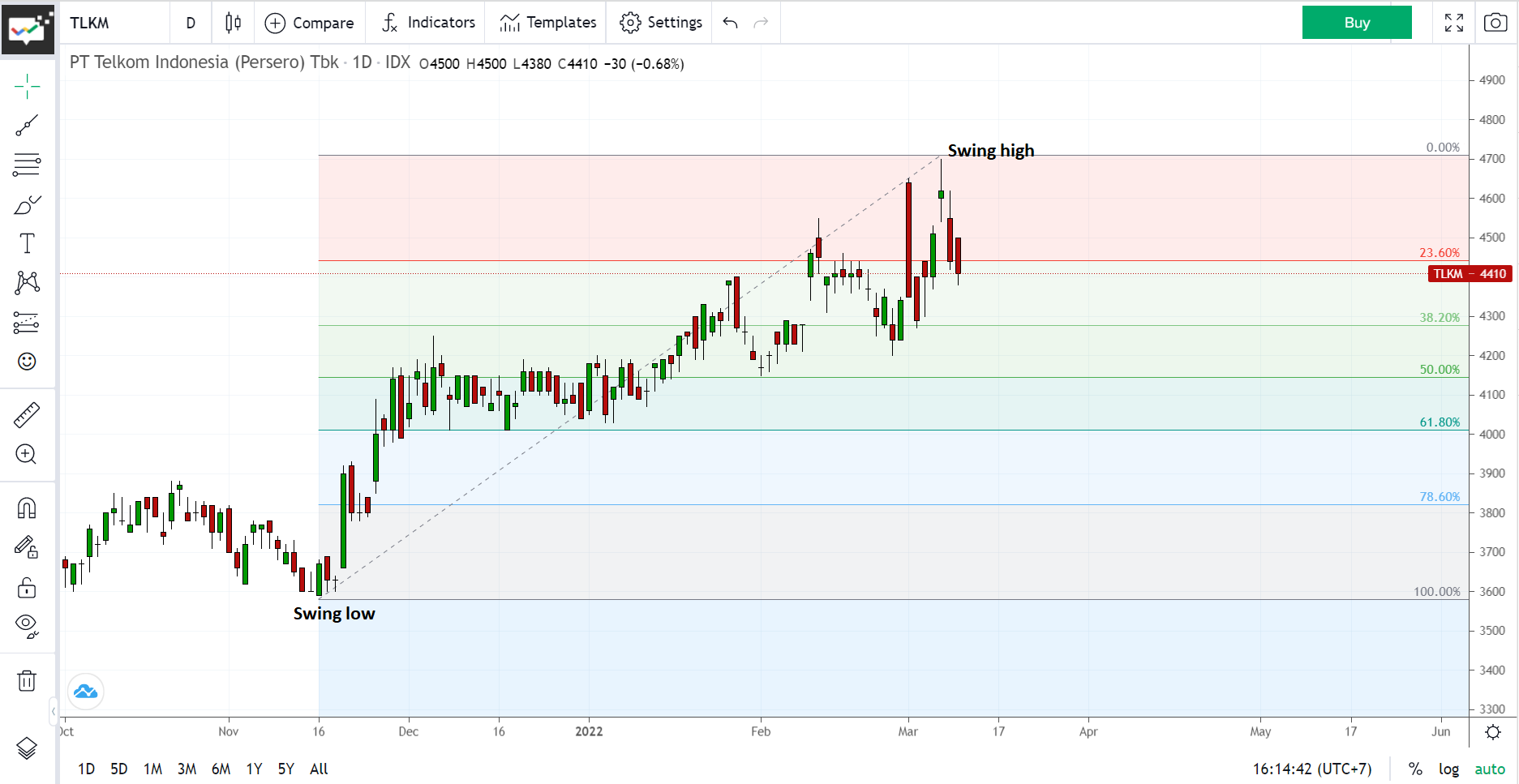Open the Compare dialog
Viewport: 1519px width, 784px height.
(x=310, y=22)
